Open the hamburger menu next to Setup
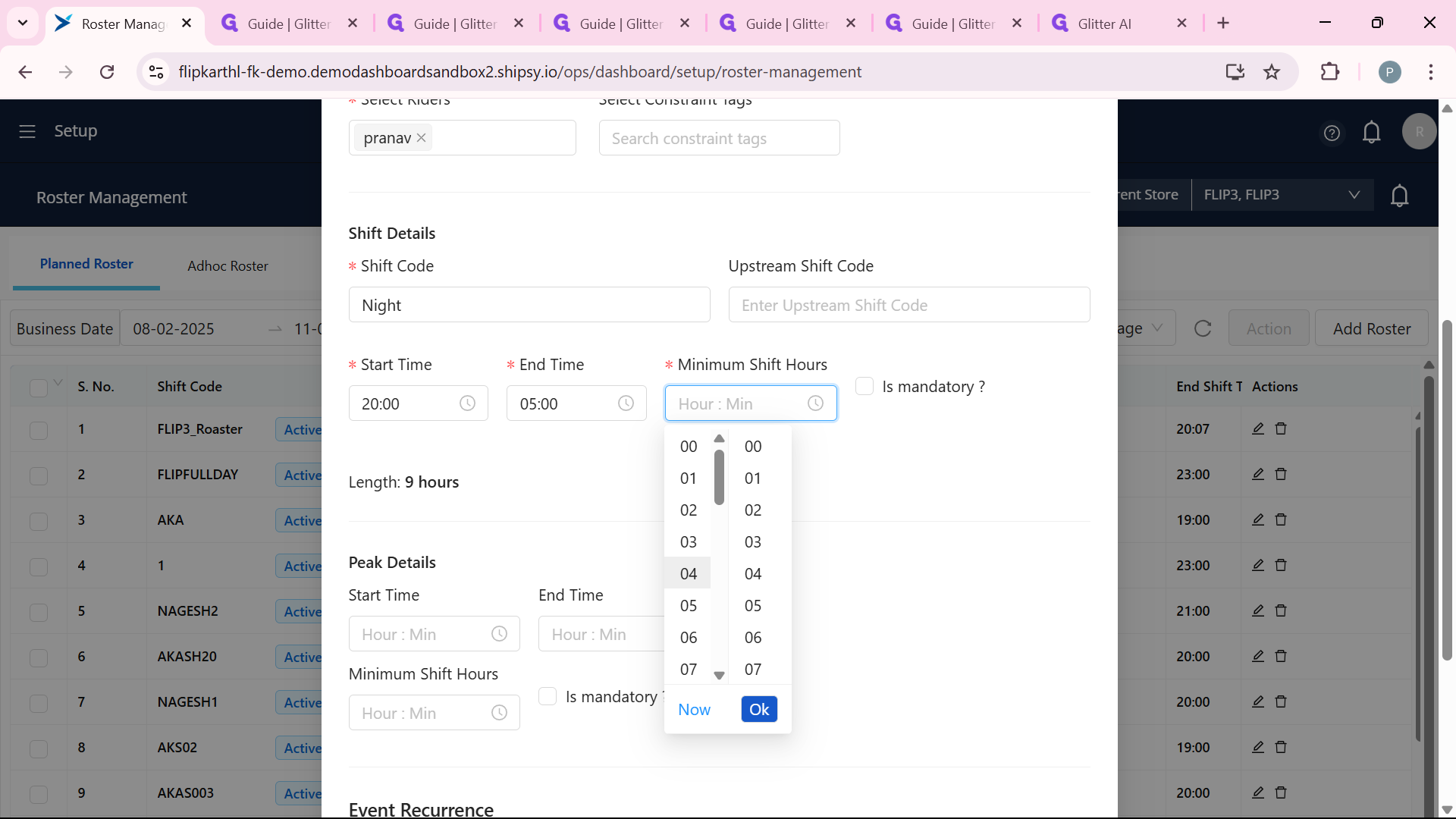This screenshot has width=1456, height=819. (x=27, y=131)
